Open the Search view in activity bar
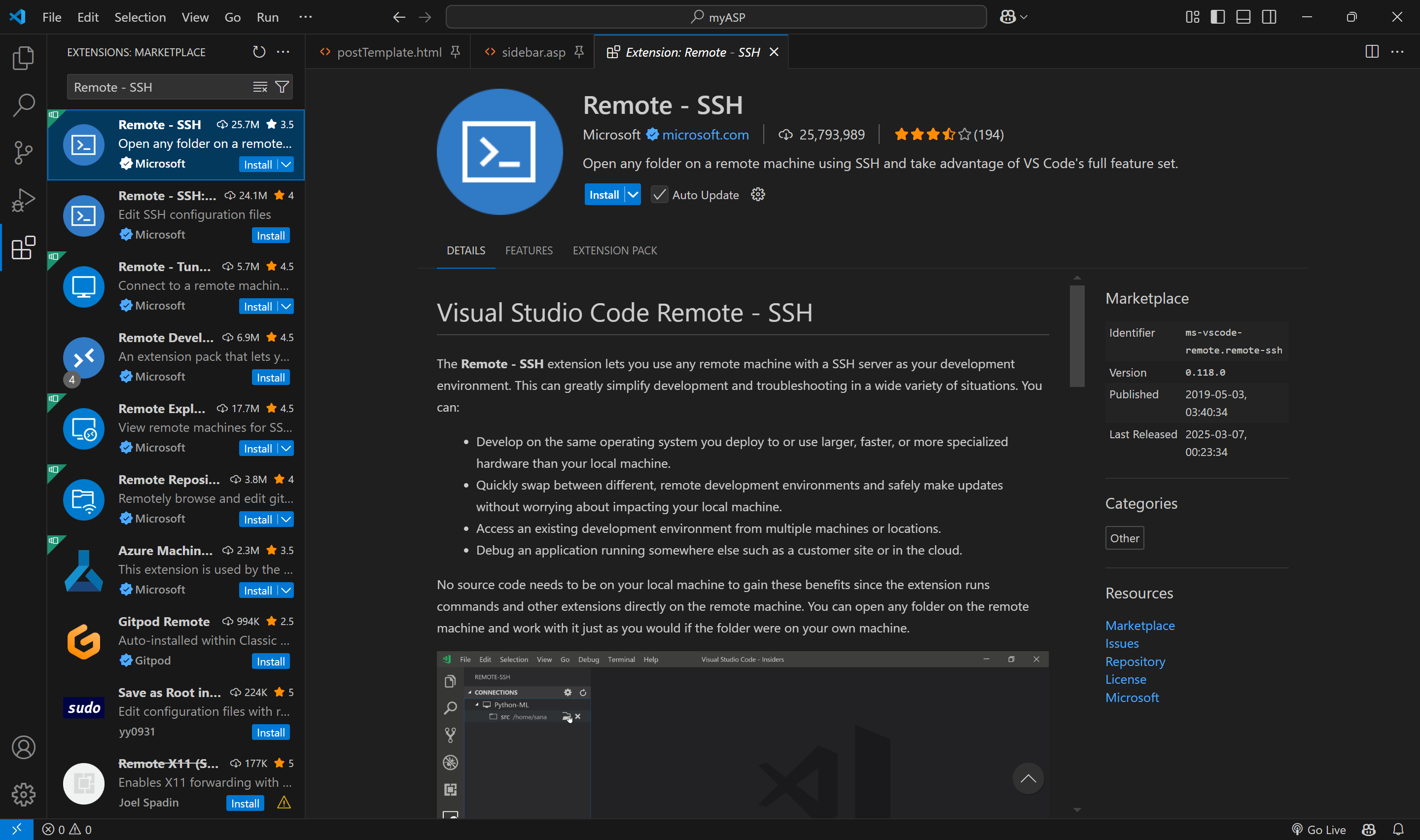The width and height of the screenshot is (1420, 840). [x=23, y=105]
